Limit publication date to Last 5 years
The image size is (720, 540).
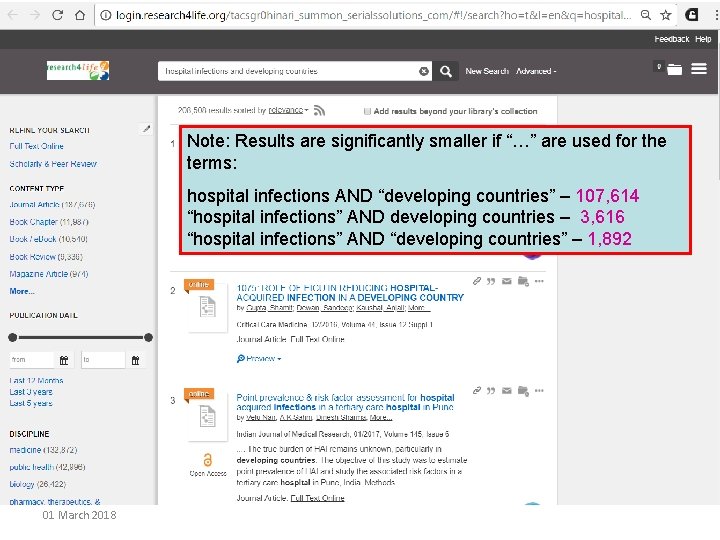[31, 403]
